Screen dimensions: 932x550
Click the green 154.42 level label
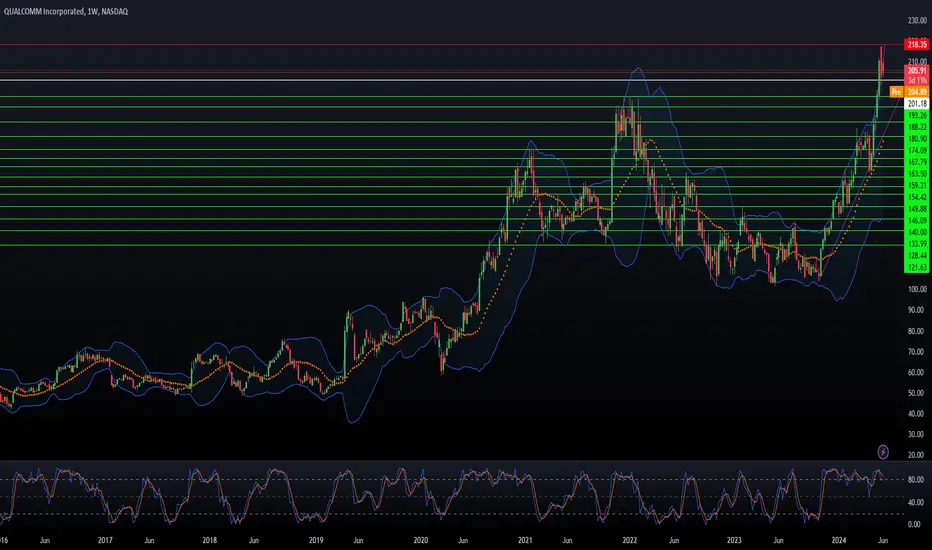(x=917, y=197)
